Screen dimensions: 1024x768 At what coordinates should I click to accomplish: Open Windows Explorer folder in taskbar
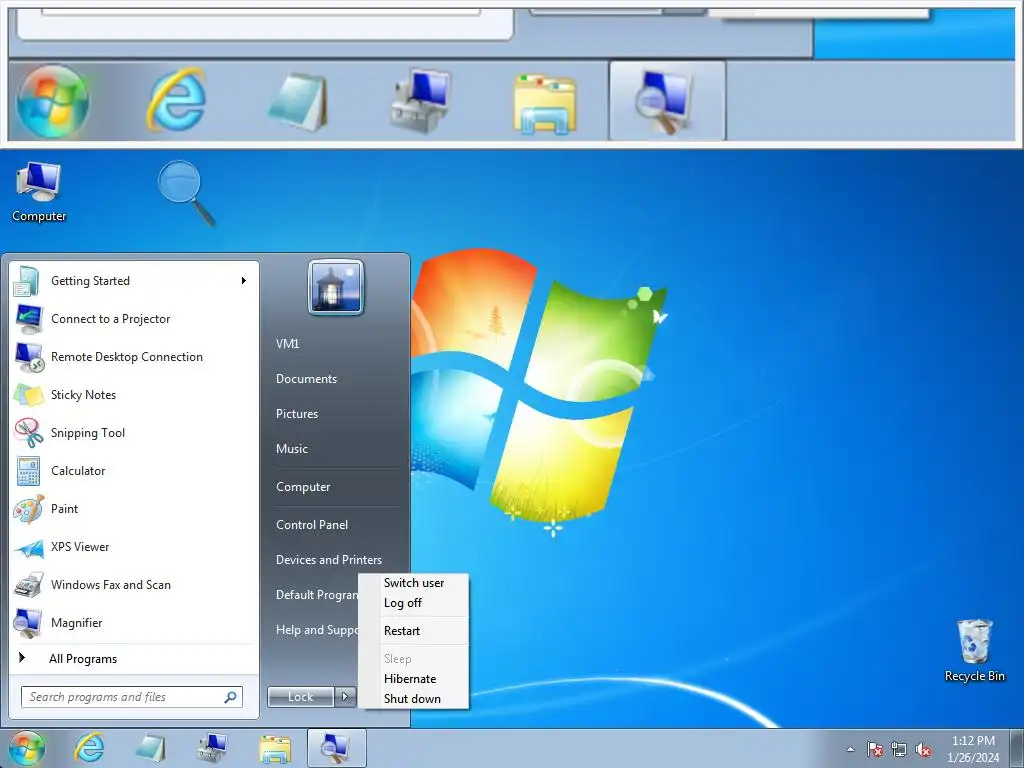tap(275, 748)
